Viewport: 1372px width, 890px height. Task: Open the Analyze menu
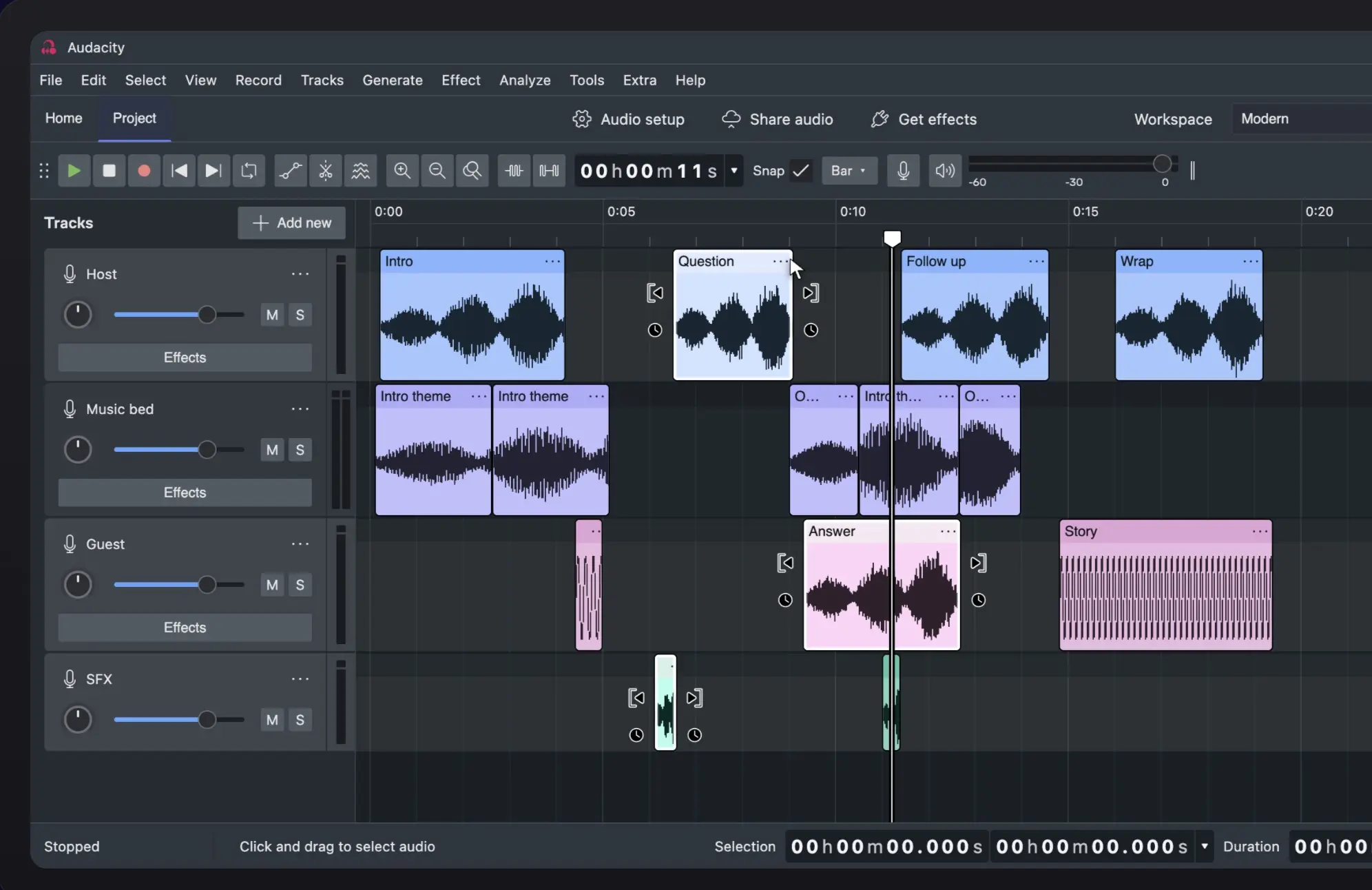(525, 81)
